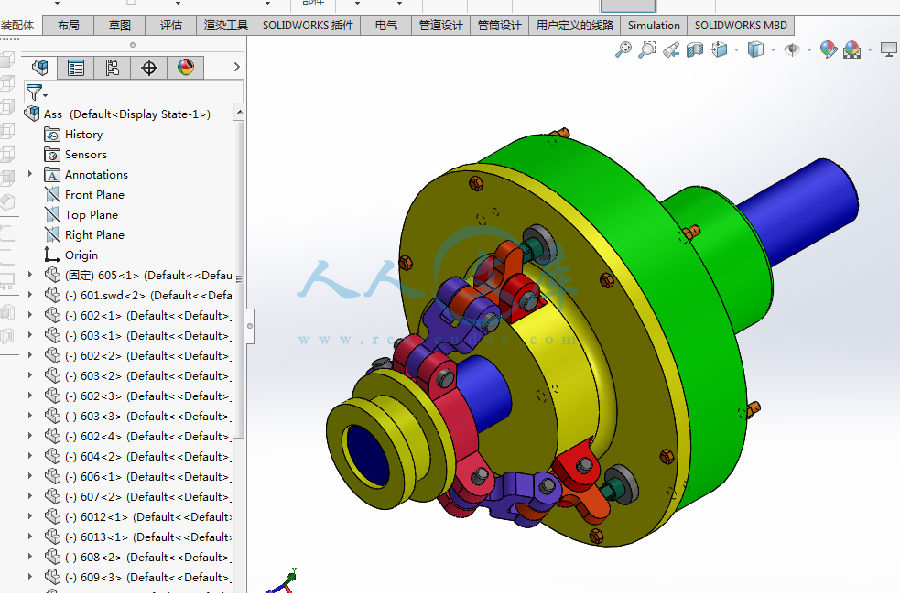Open the View Orientation dropdown arrow
The height and width of the screenshot is (593, 900).
coord(736,51)
